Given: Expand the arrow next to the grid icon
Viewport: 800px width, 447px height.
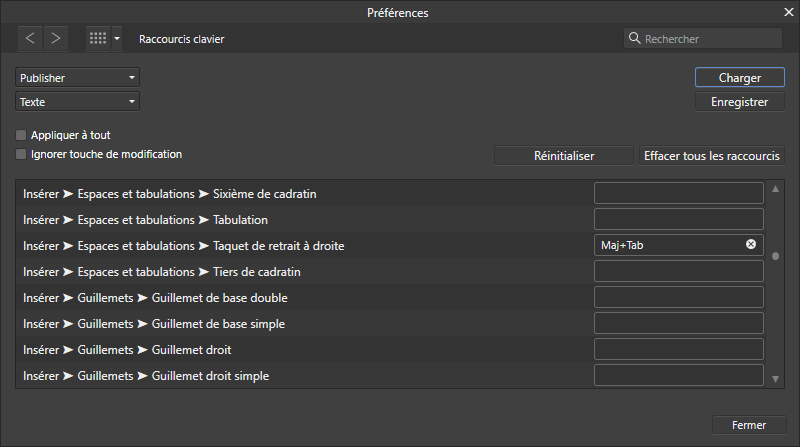Looking at the screenshot, I should (117, 38).
